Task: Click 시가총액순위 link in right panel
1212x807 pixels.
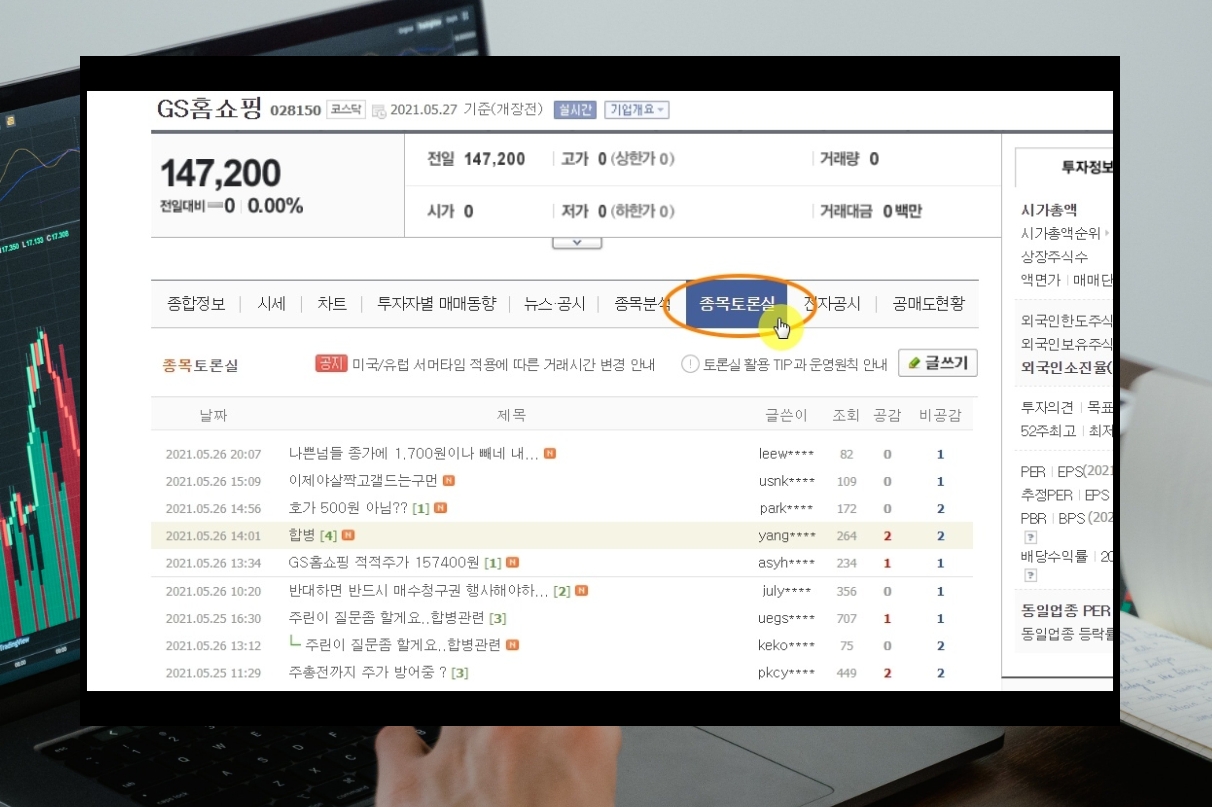Action: [x=1060, y=233]
